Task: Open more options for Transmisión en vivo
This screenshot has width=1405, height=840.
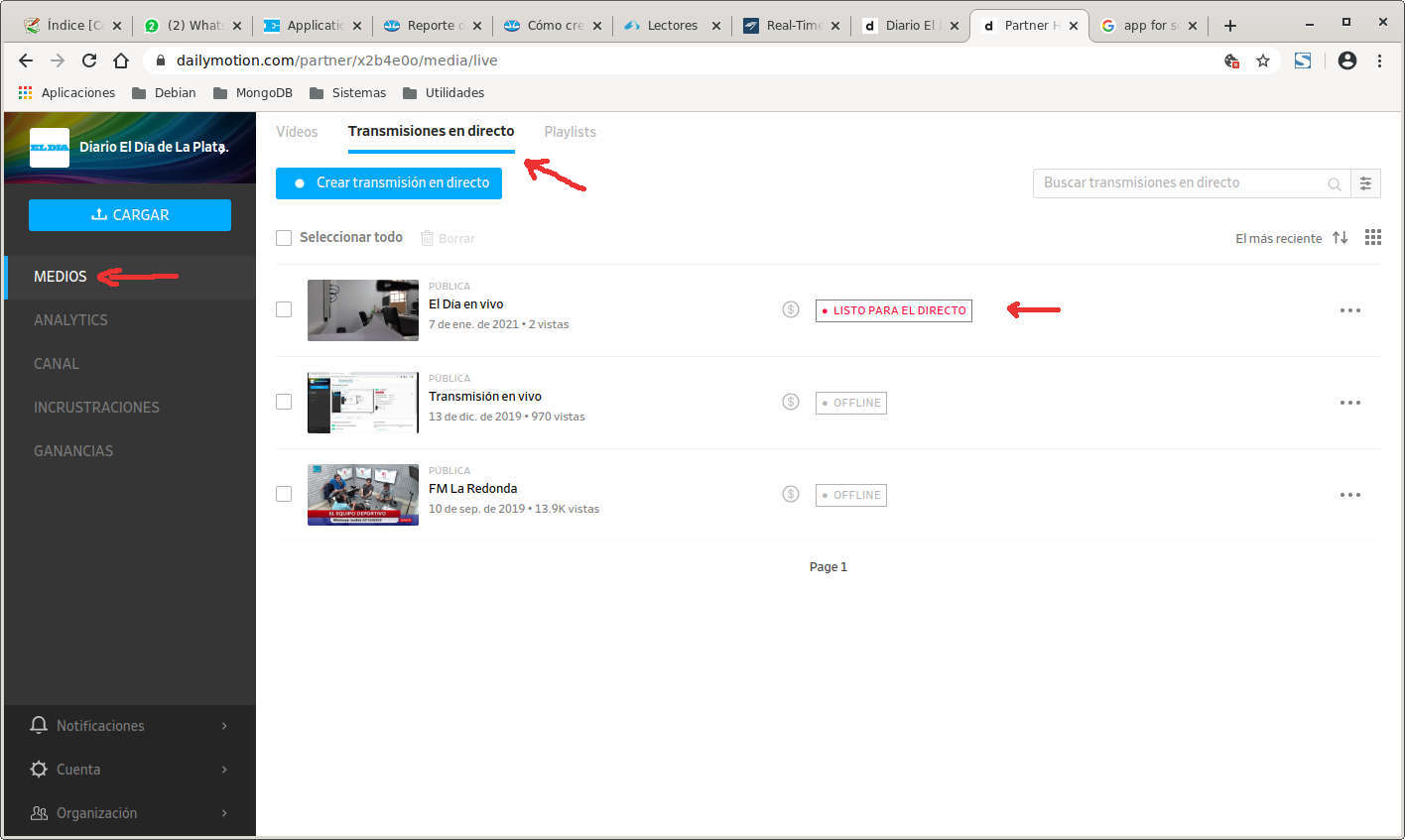Action: coord(1349,403)
